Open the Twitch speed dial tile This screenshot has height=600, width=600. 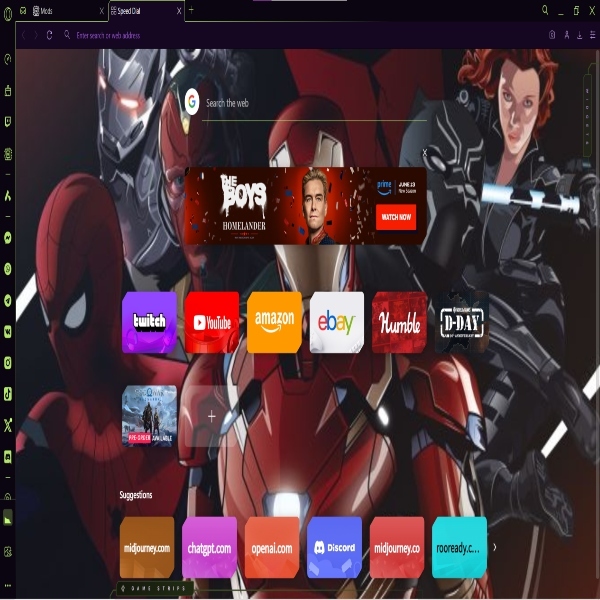149,322
